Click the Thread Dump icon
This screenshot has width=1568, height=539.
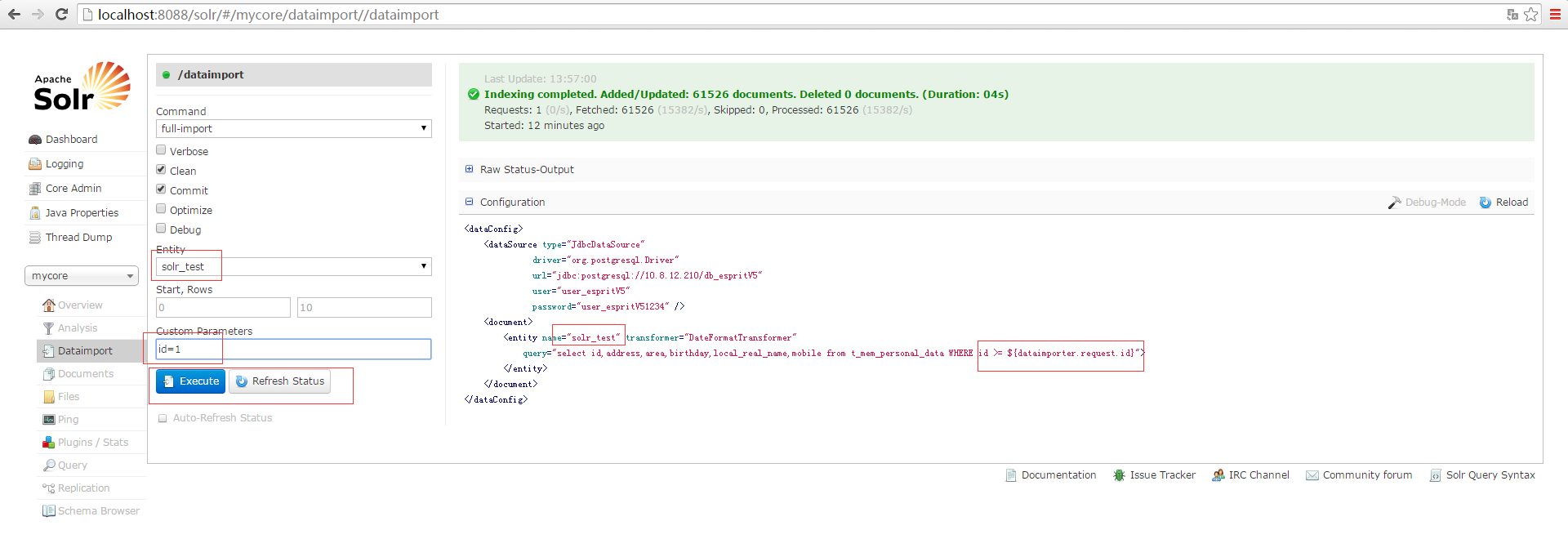click(x=35, y=238)
